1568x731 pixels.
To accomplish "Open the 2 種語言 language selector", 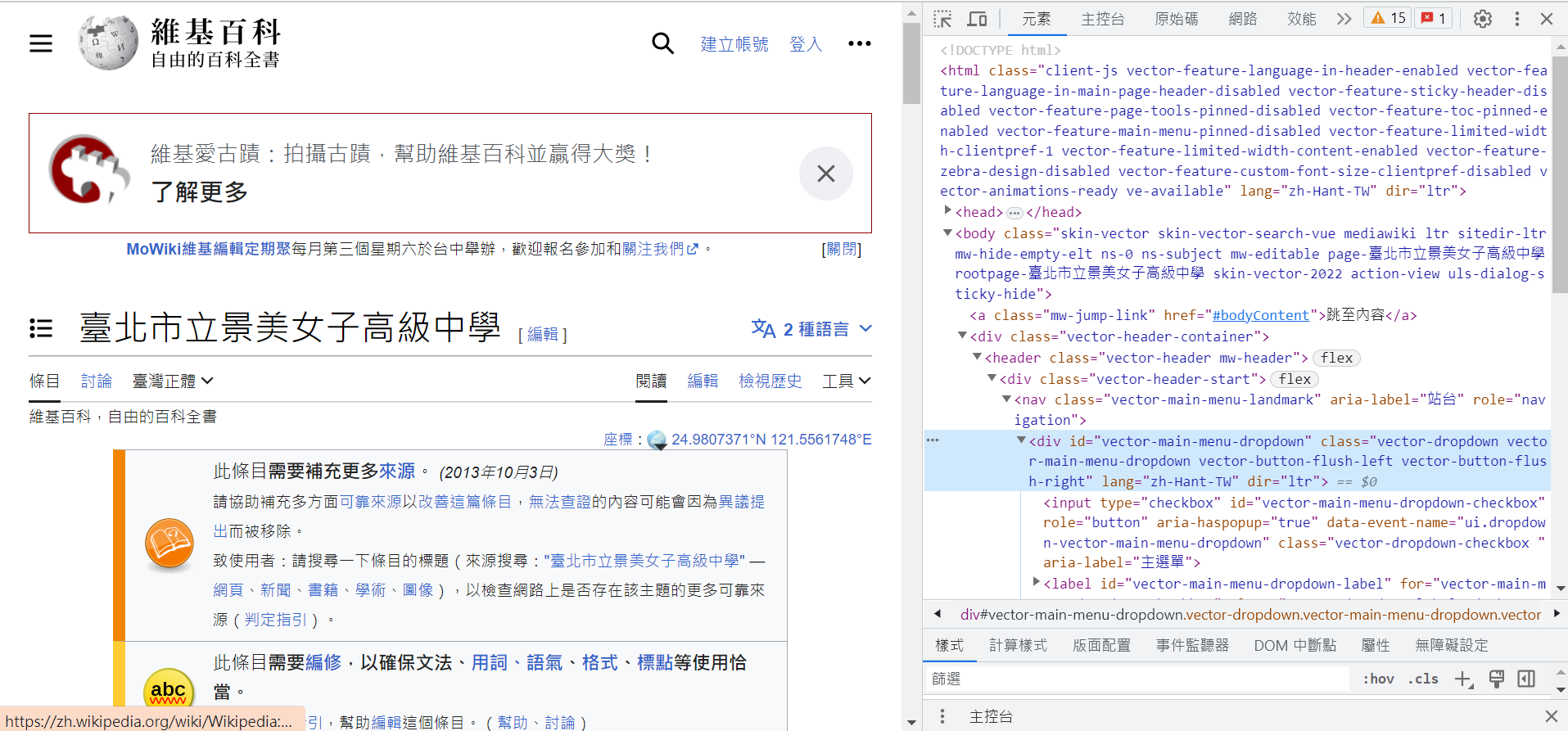I will (811, 329).
